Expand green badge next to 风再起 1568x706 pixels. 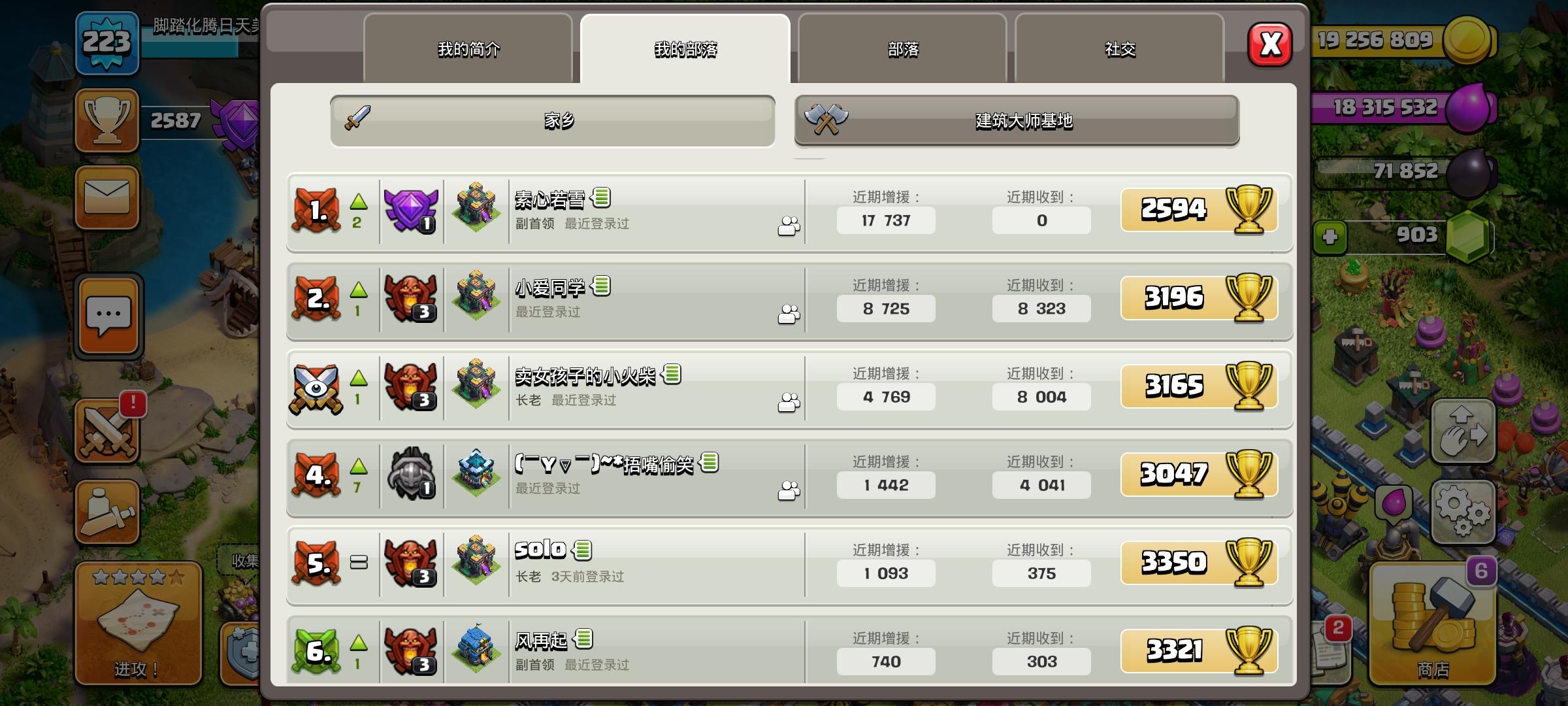tap(583, 639)
